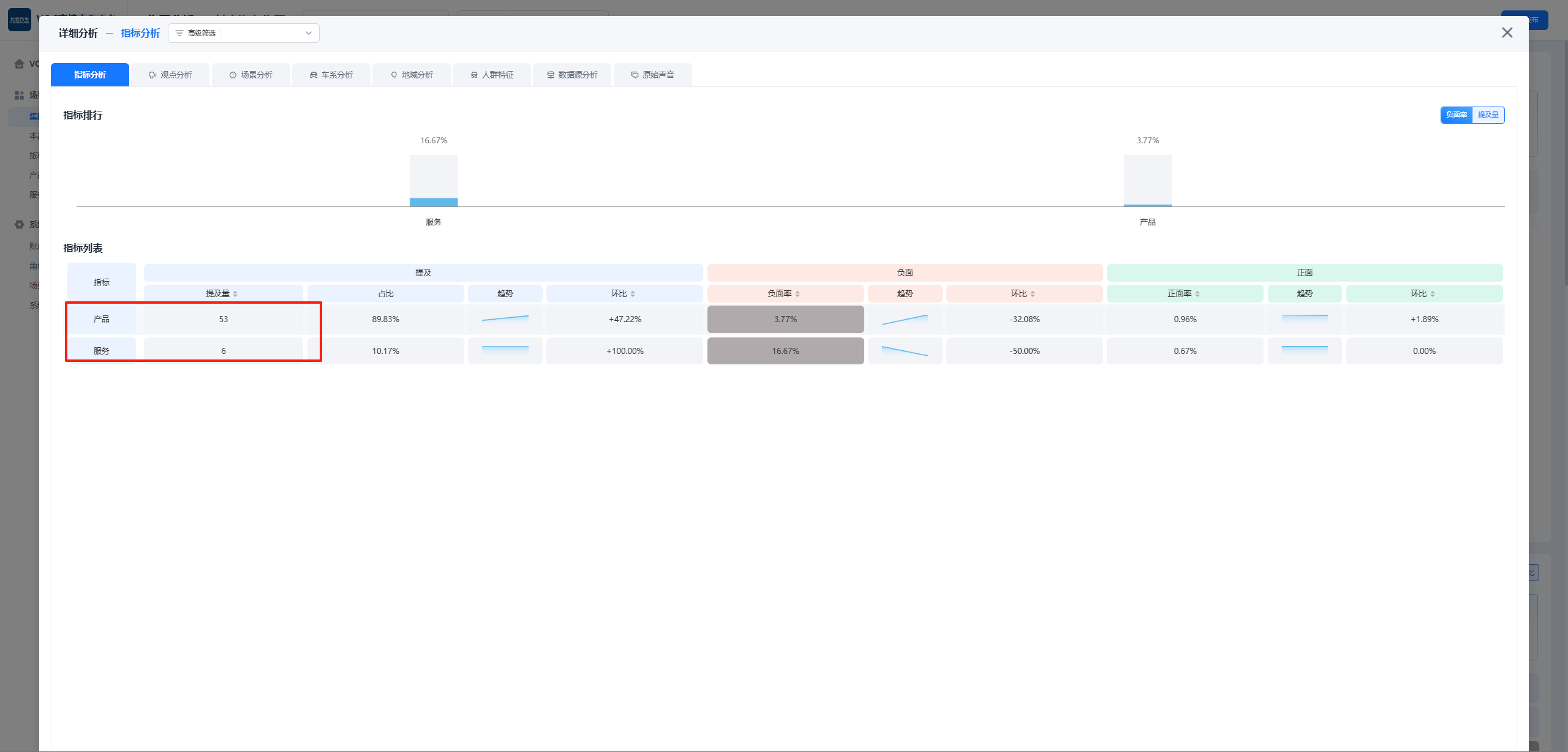The height and width of the screenshot is (752, 1568).
Task: Click the 产品 indicator row name
Action: click(102, 319)
